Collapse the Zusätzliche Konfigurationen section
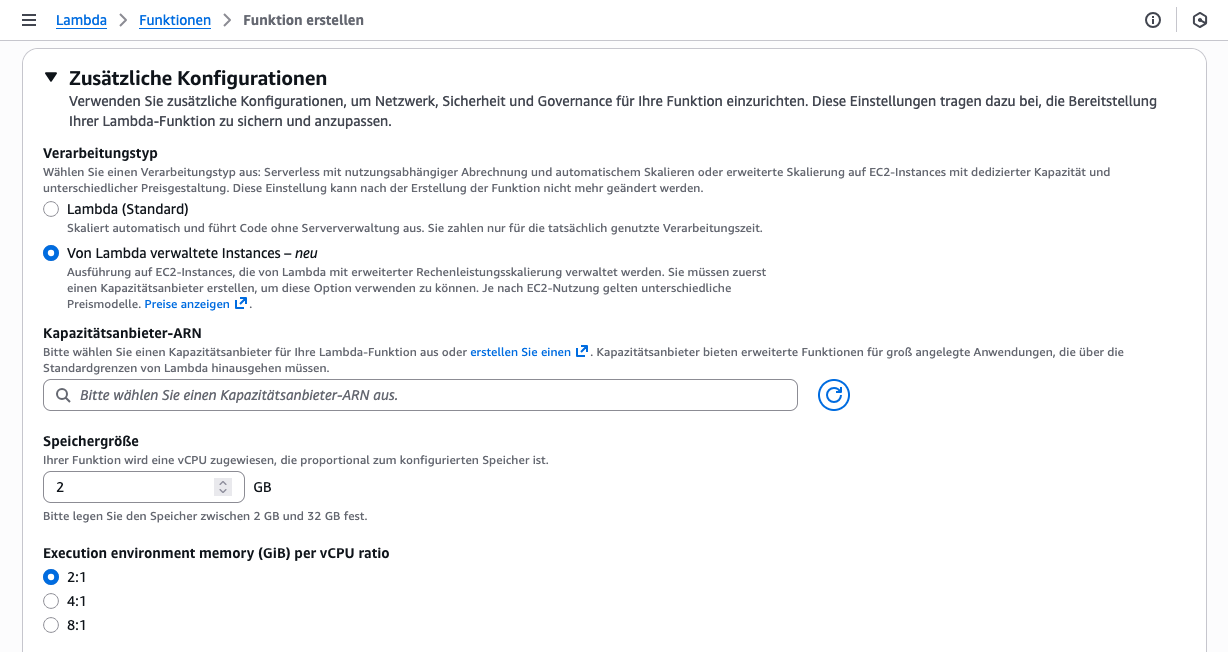This screenshot has width=1228, height=652. click(51, 77)
